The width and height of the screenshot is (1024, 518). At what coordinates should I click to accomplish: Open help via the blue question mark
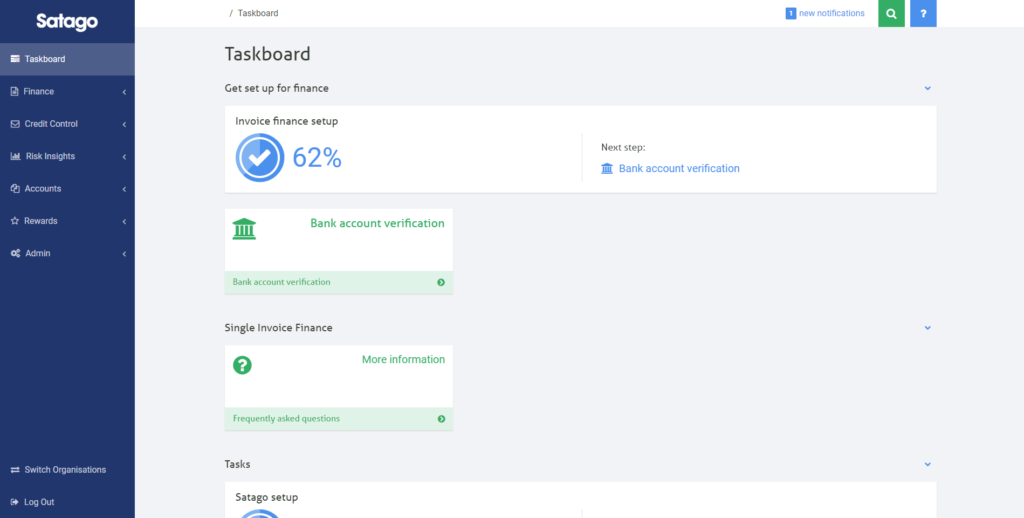923,14
